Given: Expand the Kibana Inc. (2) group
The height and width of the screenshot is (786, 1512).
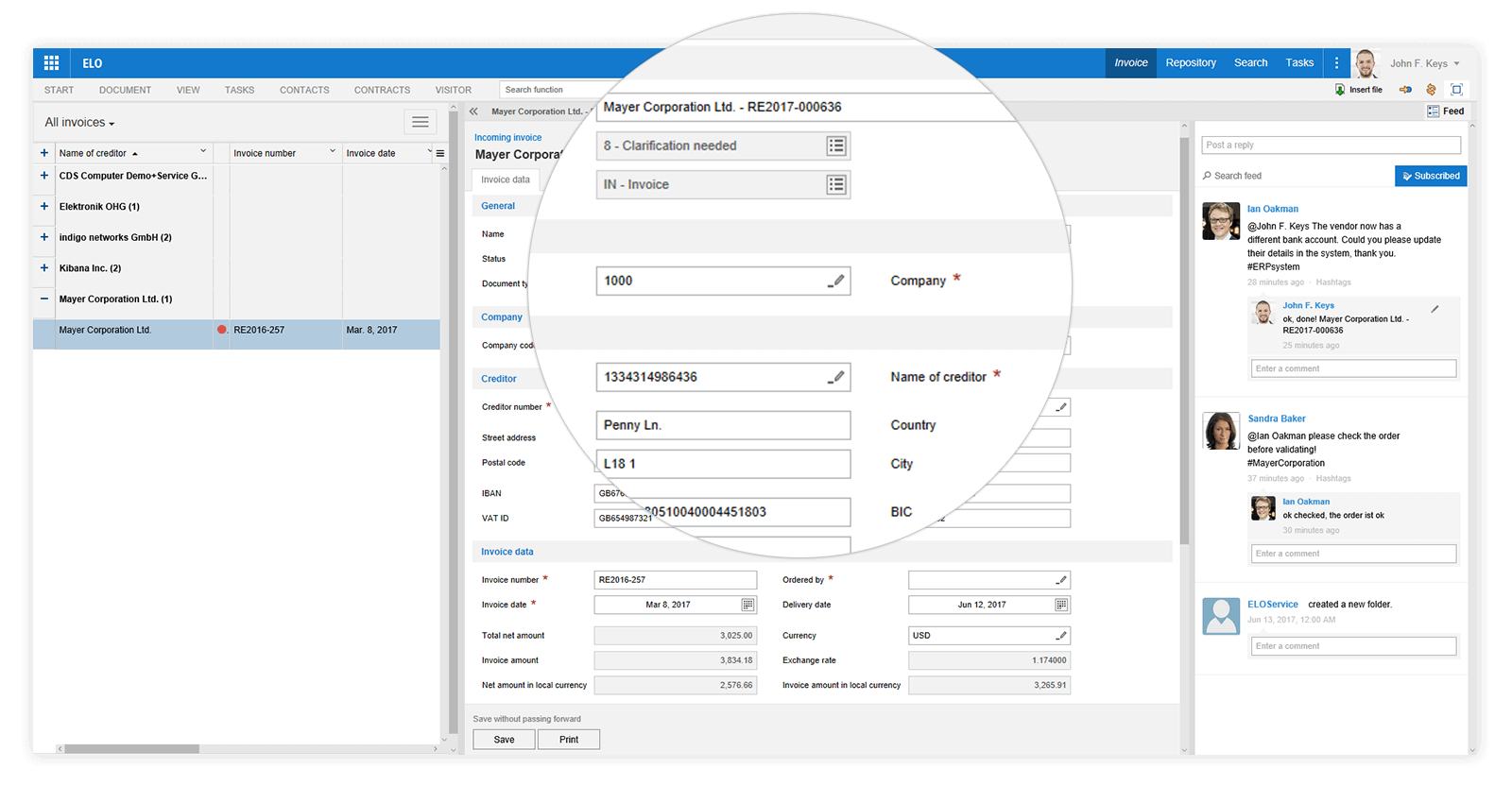Looking at the screenshot, I should 44,268.
